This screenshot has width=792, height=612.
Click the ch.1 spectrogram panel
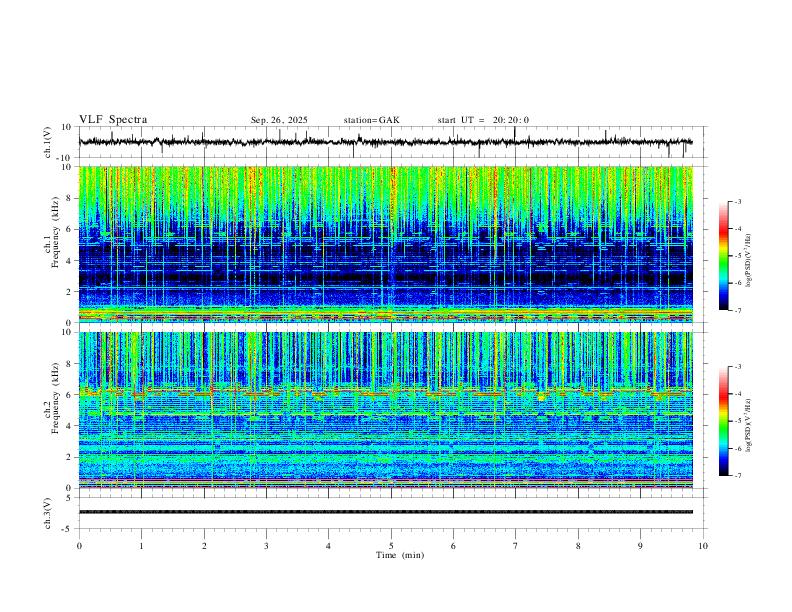tap(385, 244)
